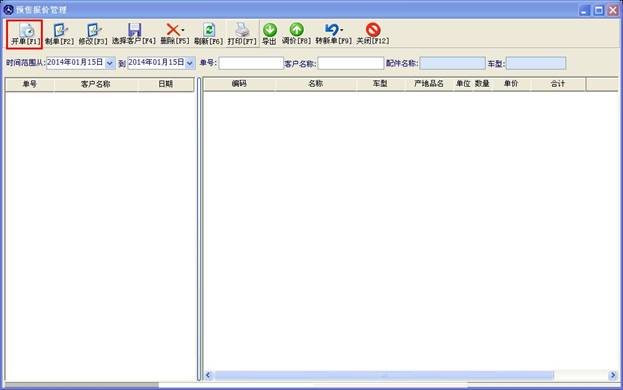Click the red X 删除[F5] icon
This screenshot has width=623, height=390.
click(172, 29)
